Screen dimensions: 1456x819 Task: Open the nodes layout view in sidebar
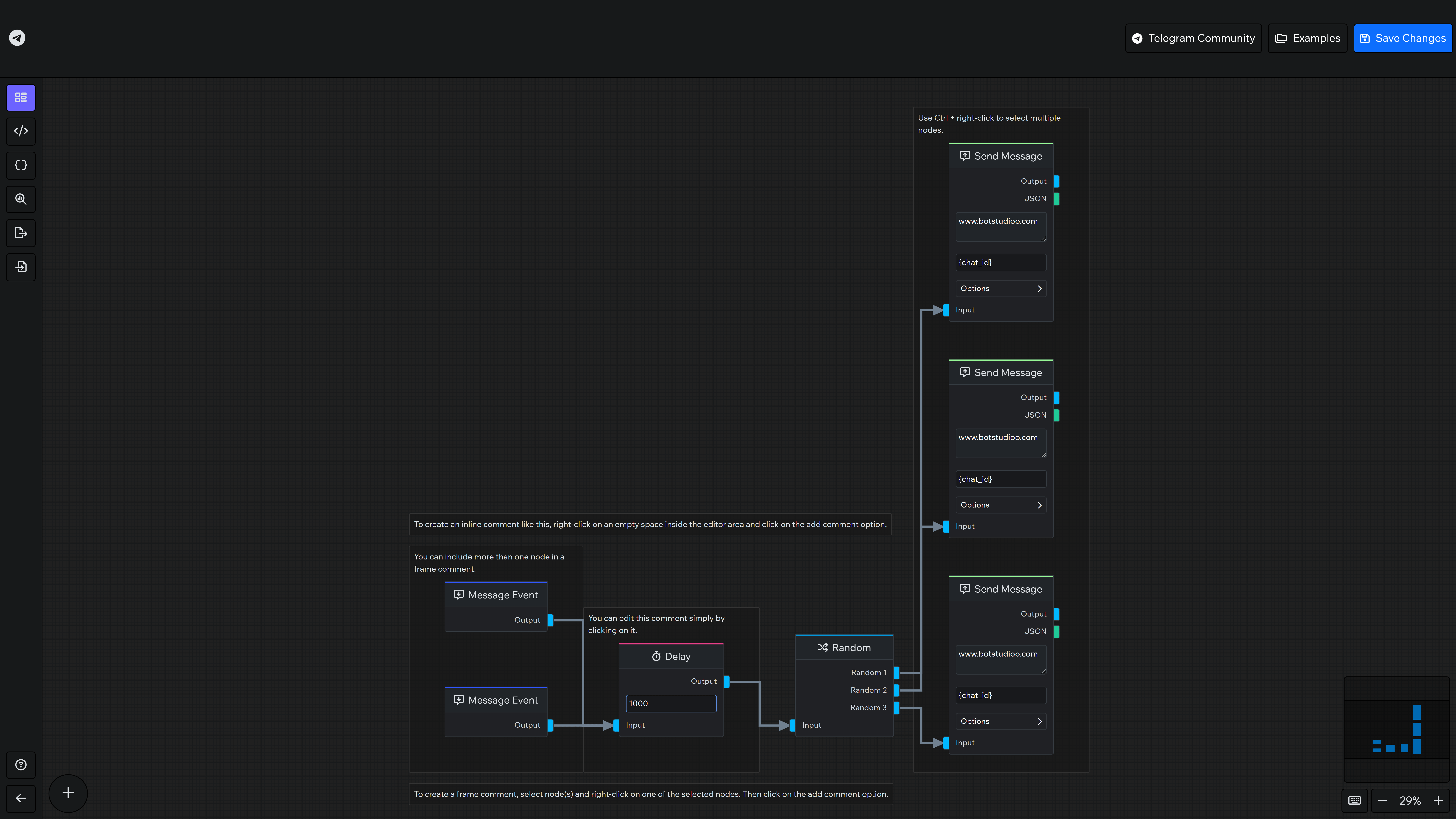click(x=21, y=98)
